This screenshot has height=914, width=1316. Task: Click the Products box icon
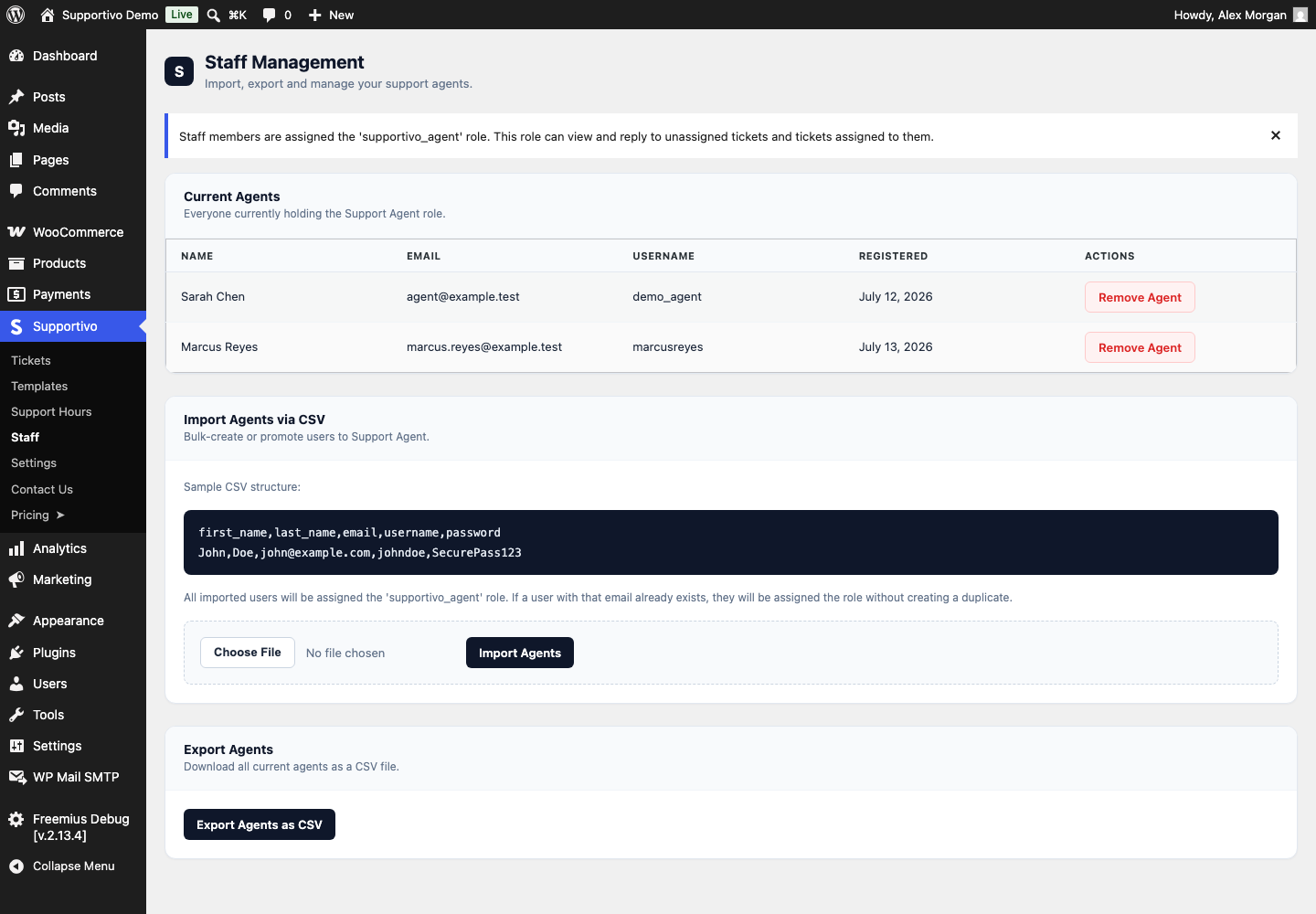16,263
